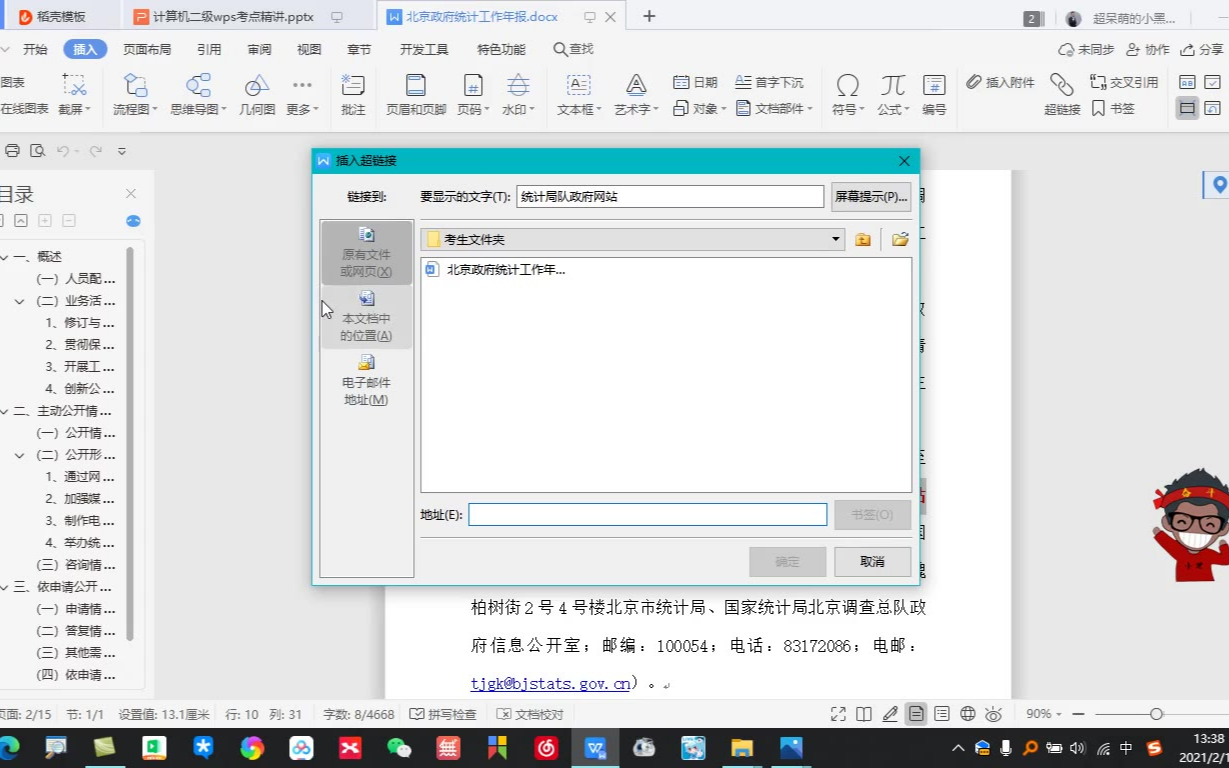Image resolution: width=1229 pixels, height=768 pixels.
Task: Switch to web layout view in status bar
Action: pos(967,714)
